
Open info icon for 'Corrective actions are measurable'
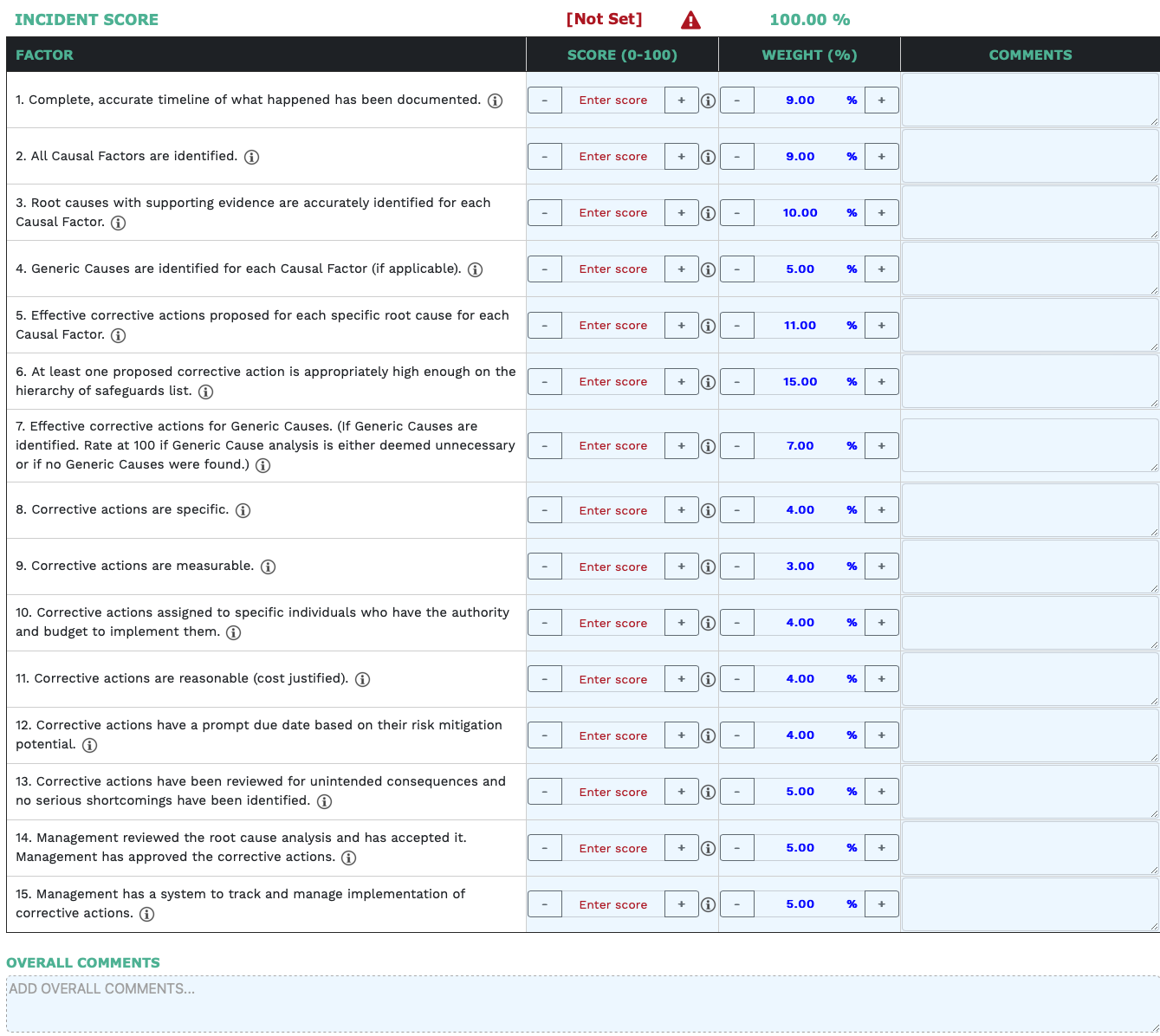click(269, 567)
